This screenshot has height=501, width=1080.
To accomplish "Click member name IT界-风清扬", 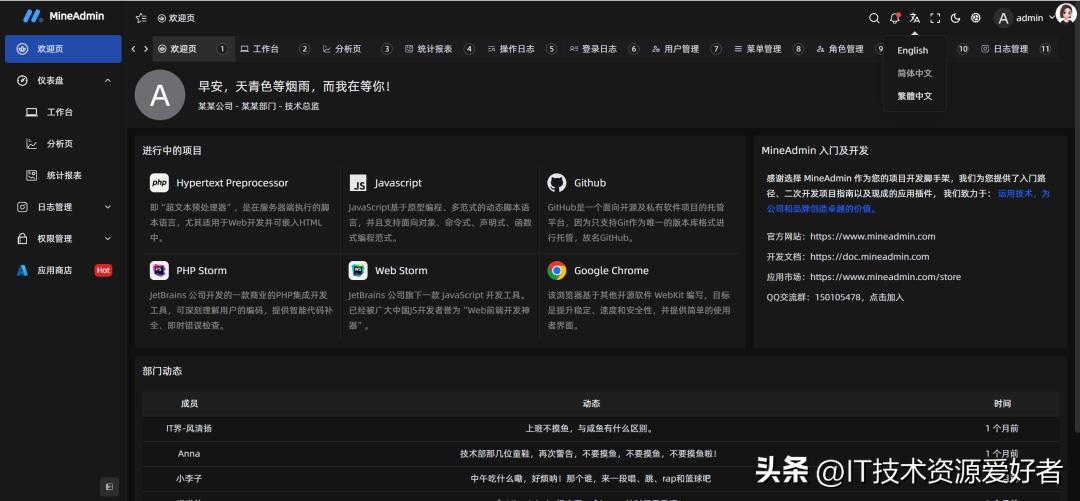I will [x=189, y=429].
